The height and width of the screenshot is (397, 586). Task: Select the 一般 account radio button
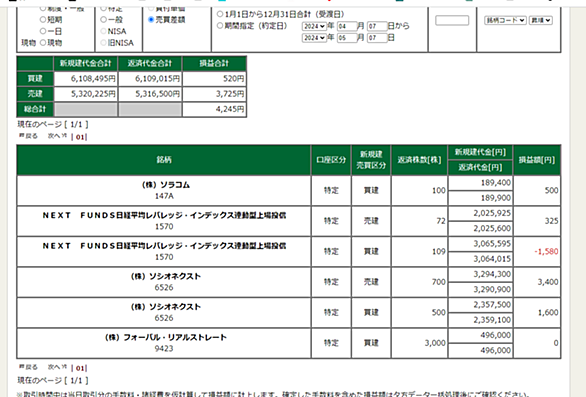[104, 19]
